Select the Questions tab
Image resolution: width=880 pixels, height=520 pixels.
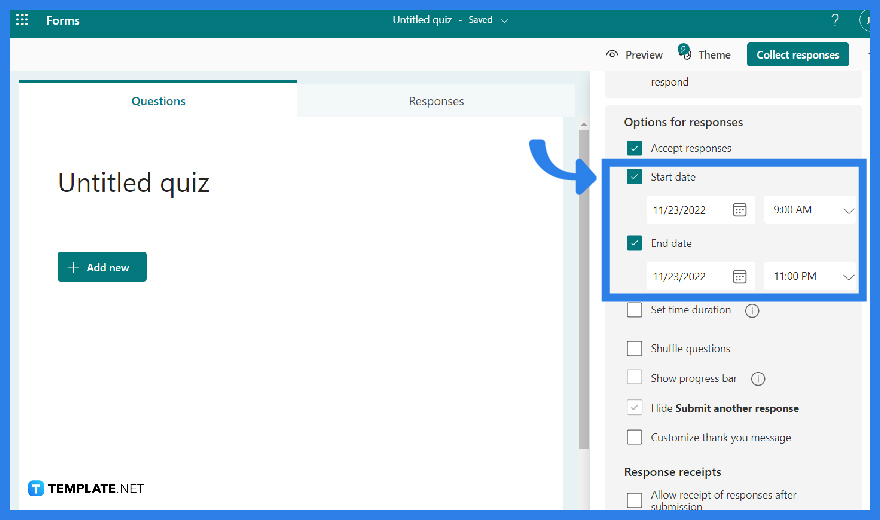coord(158,101)
